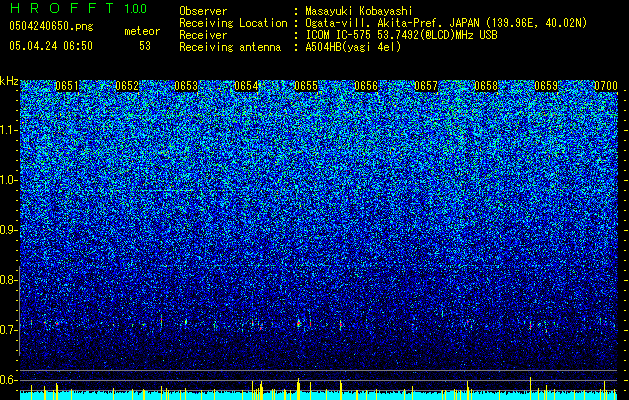Click the 1.0 kHz axis label
The width and height of the screenshot is (629, 400).
(x=9, y=180)
